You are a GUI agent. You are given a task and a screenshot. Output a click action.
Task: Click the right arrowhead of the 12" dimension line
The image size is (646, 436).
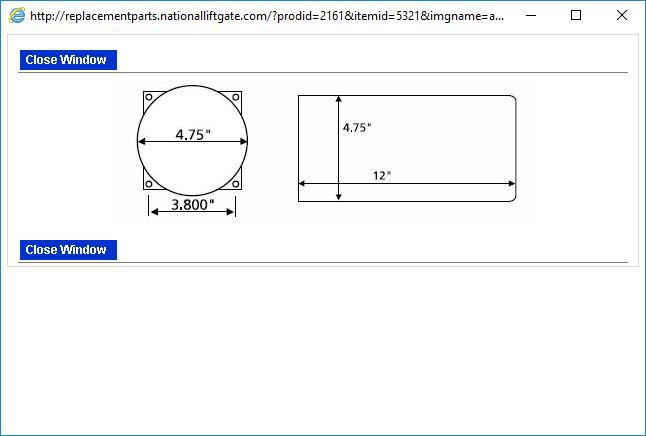[512, 184]
